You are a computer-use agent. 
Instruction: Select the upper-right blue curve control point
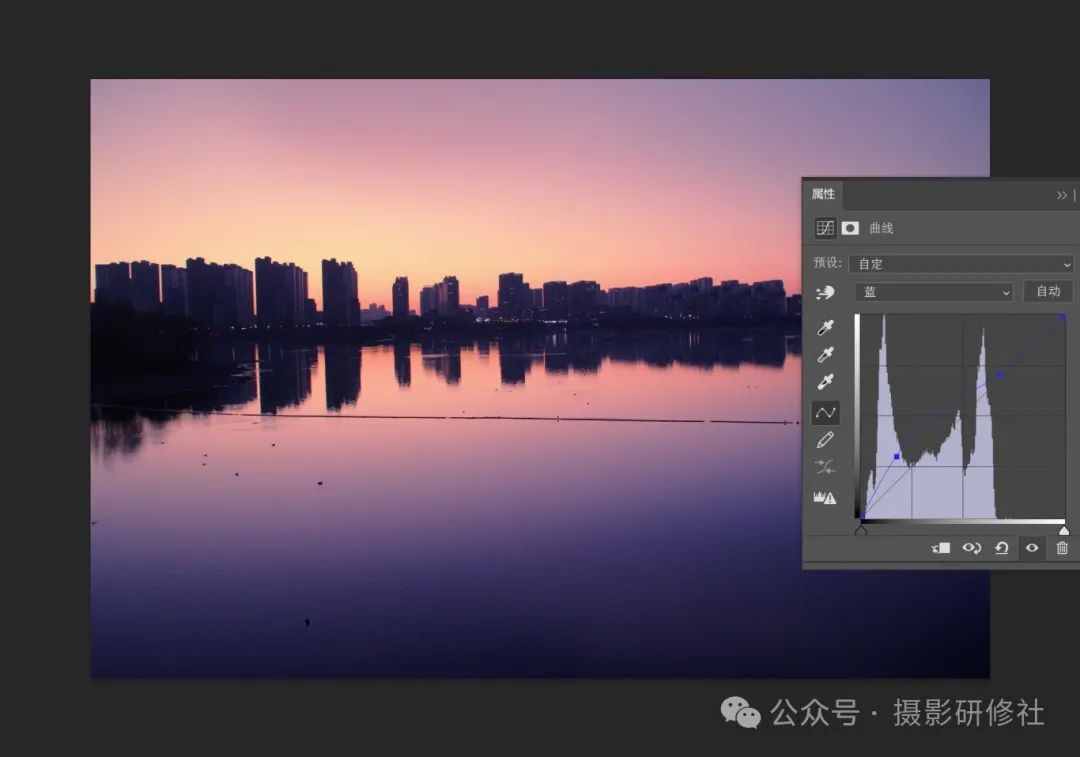click(1000, 375)
